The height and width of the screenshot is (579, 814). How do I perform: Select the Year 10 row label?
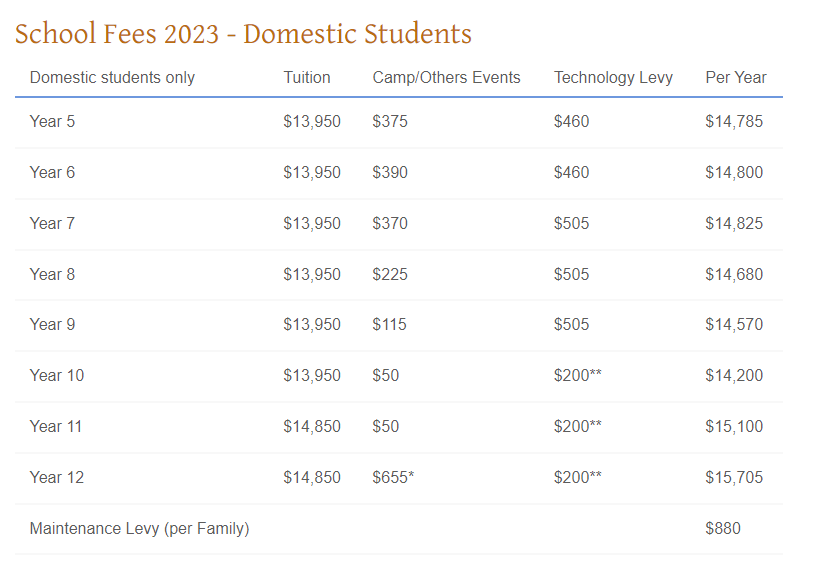pyautogui.click(x=57, y=375)
